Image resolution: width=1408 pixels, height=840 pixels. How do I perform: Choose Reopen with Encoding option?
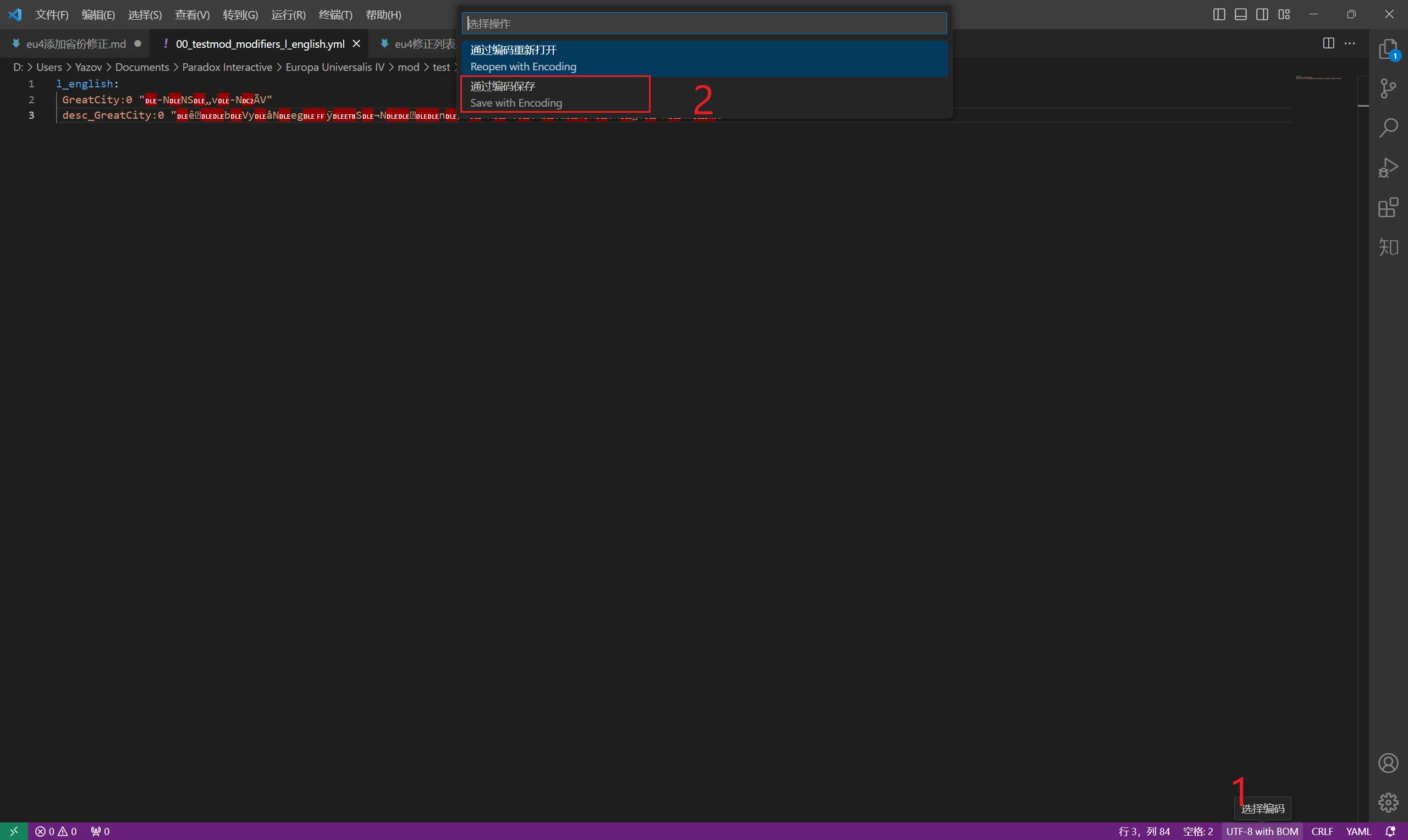[x=705, y=58]
